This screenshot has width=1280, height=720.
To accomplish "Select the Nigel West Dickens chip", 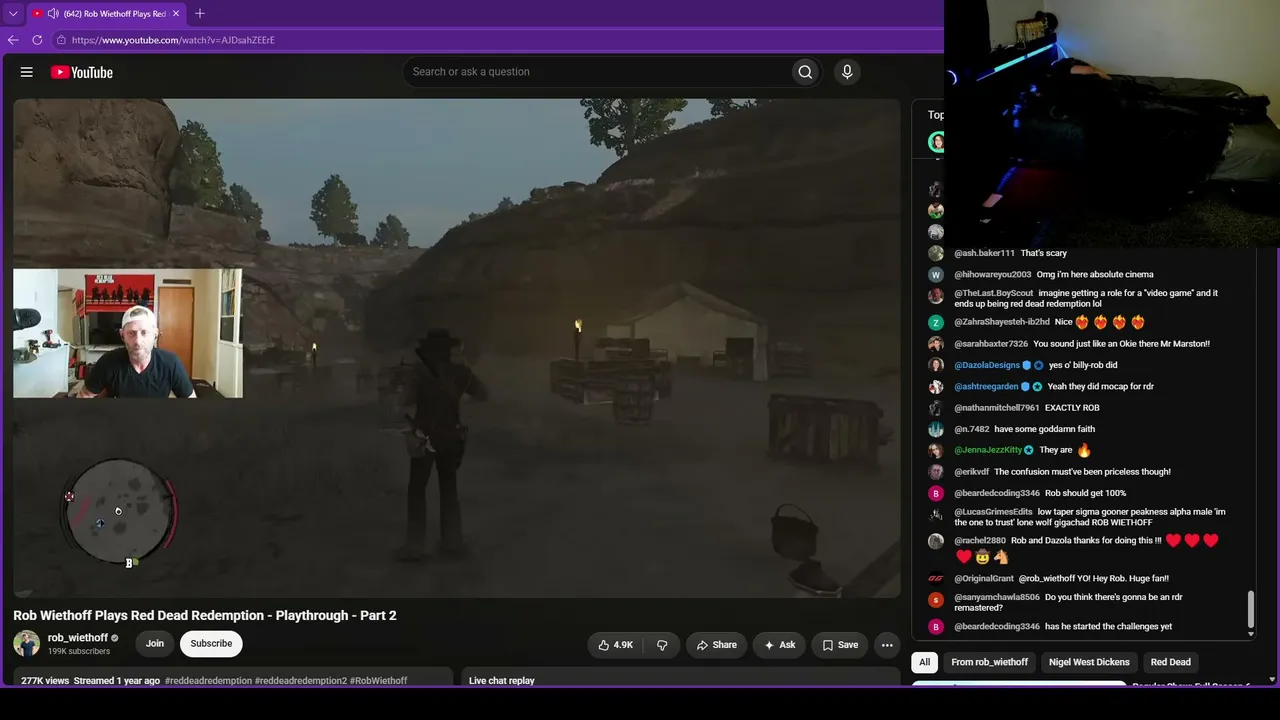I will [1089, 662].
